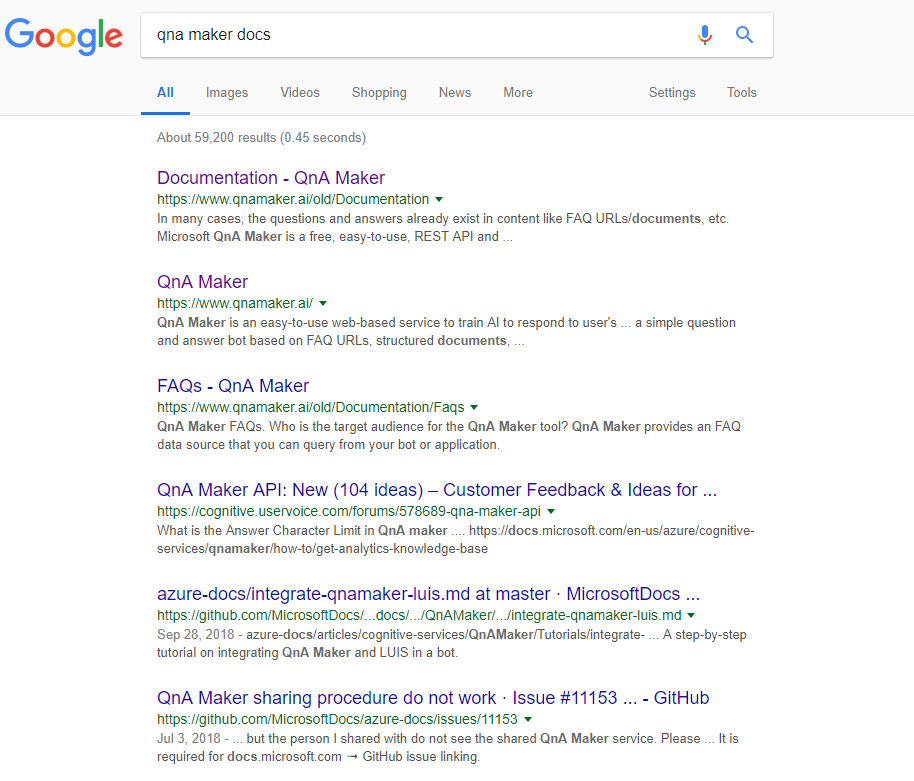Open the Documentation - QnA Maker result
This screenshot has width=914, height=781.
(271, 178)
